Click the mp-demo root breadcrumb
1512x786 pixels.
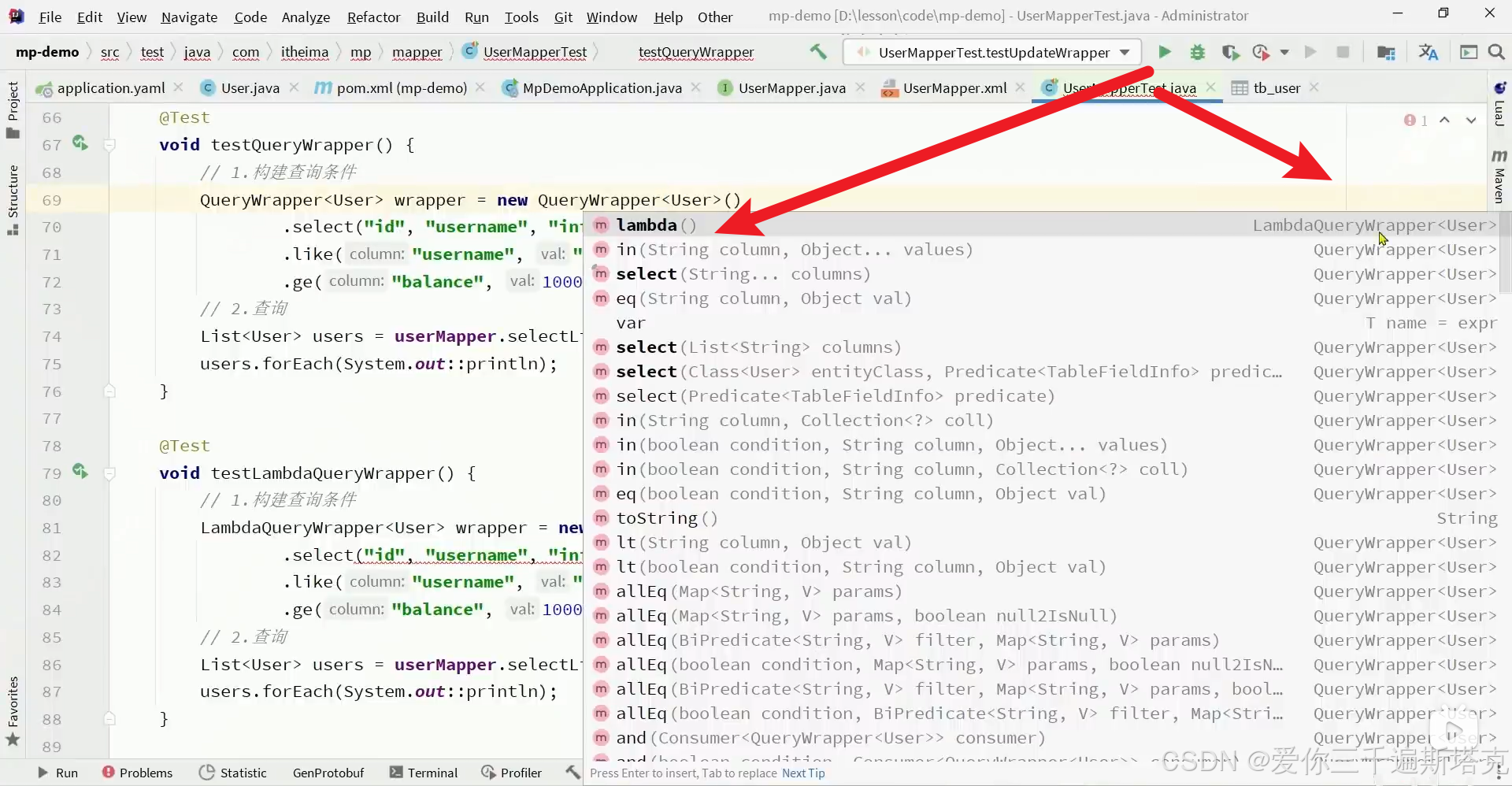tap(47, 52)
